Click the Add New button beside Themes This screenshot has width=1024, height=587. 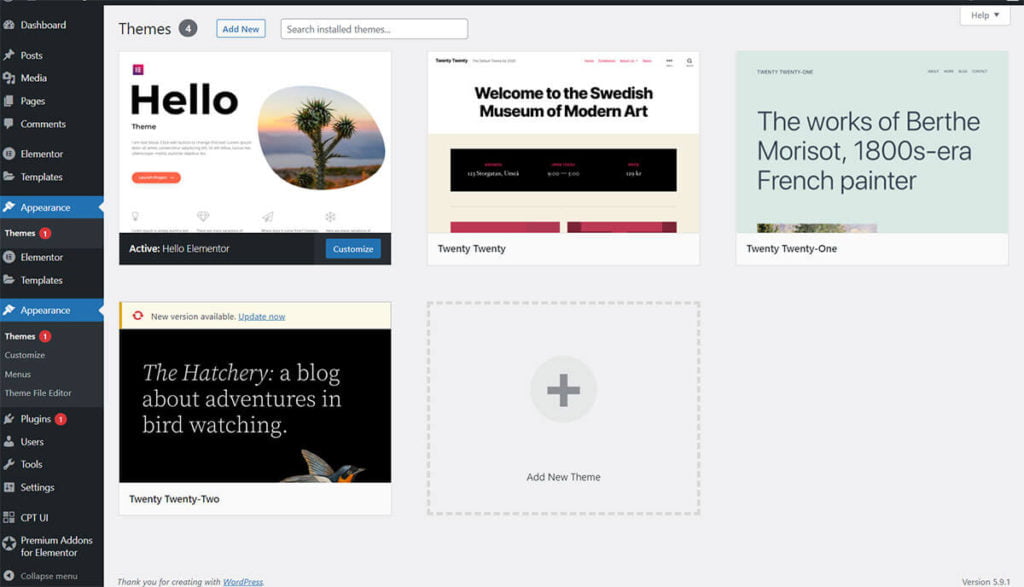tap(241, 29)
